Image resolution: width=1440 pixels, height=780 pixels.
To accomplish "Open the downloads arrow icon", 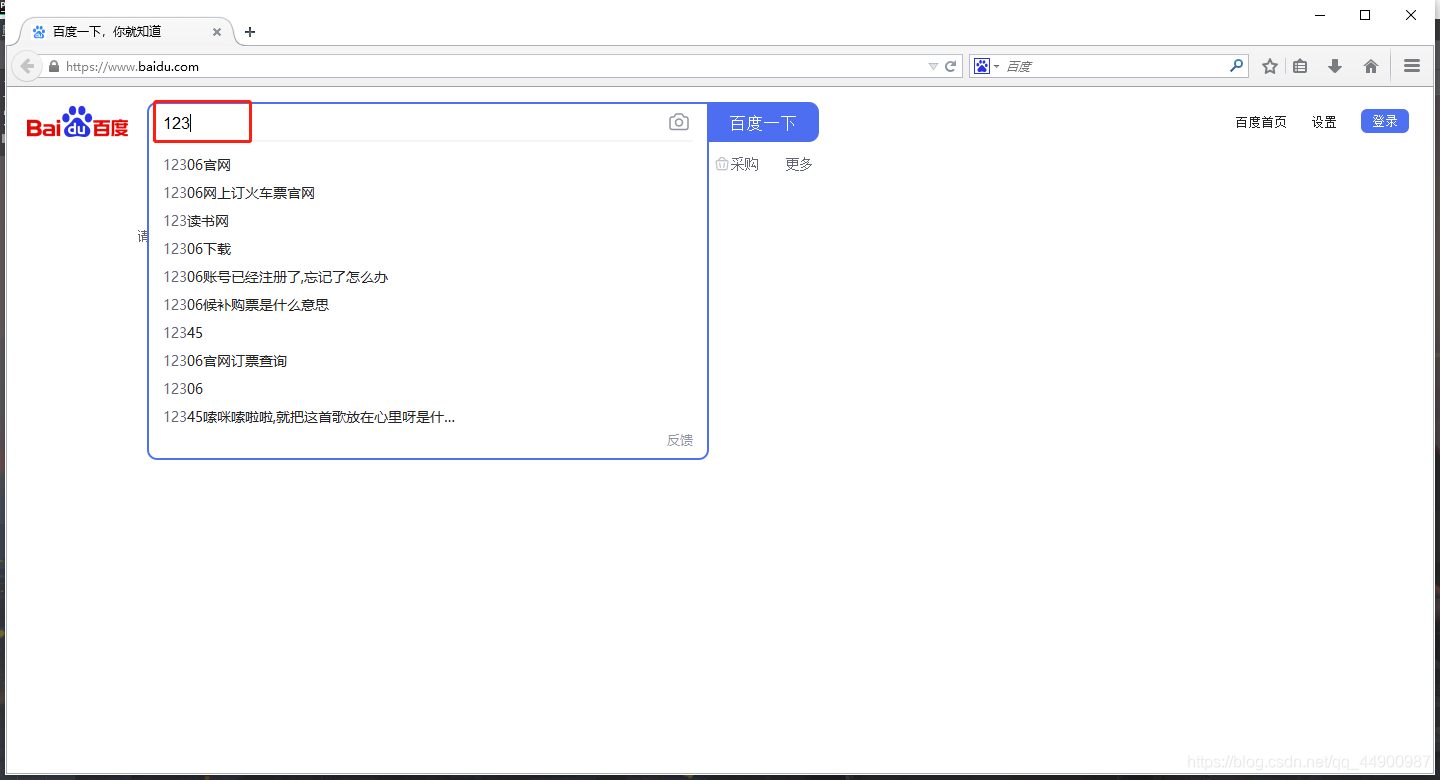I will pos(1334,66).
